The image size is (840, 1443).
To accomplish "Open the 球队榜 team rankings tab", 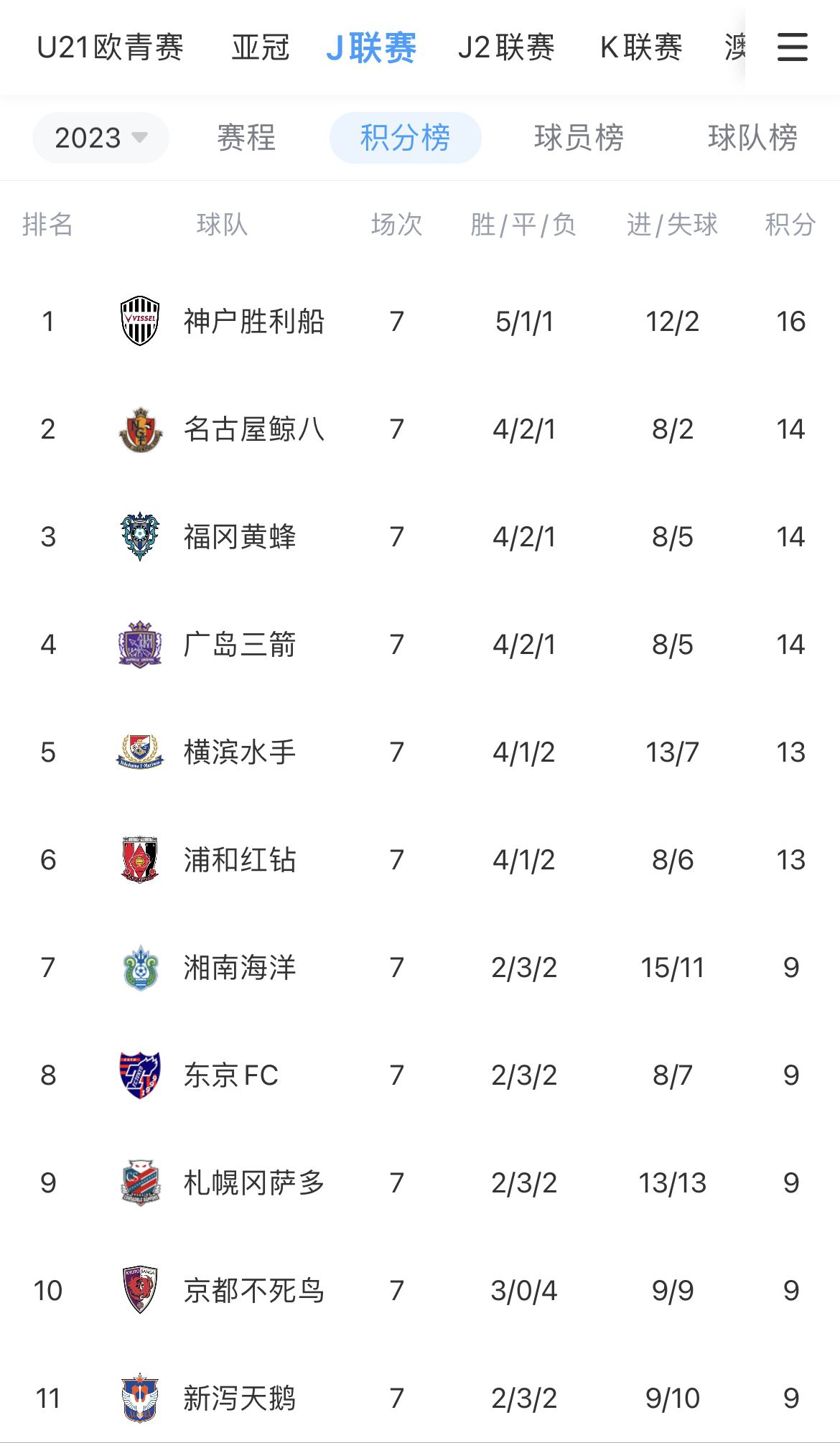I will [x=752, y=138].
